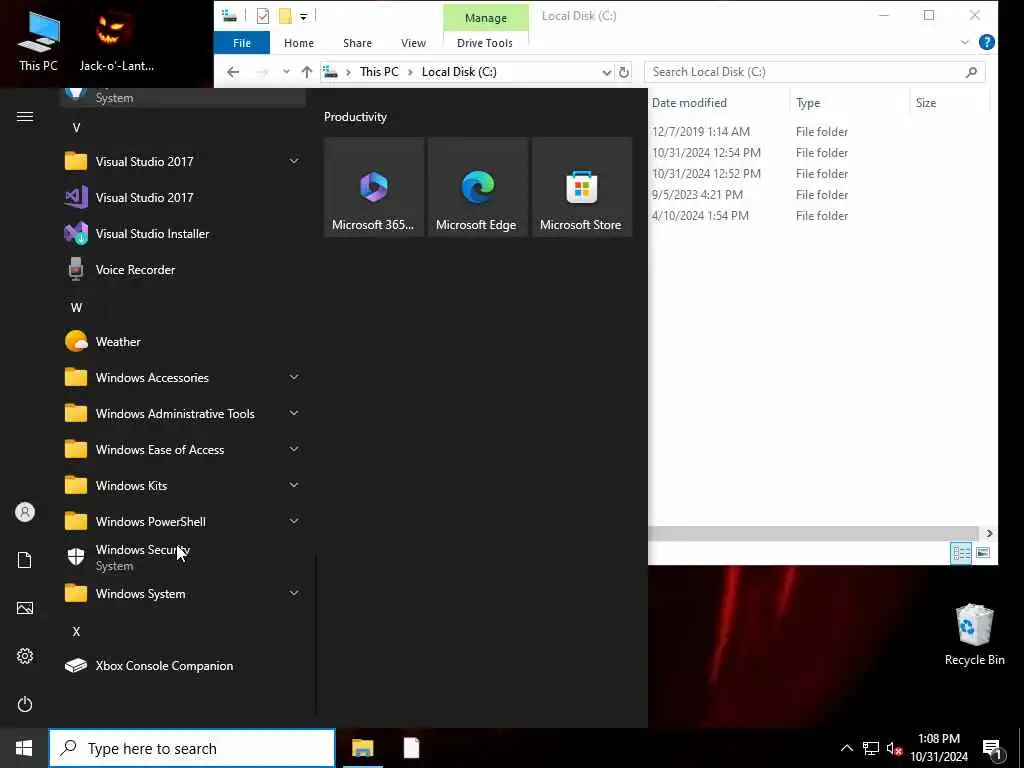This screenshot has height=768, width=1024.
Task: Click the Type here to search box
Action: pyautogui.click(x=192, y=748)
